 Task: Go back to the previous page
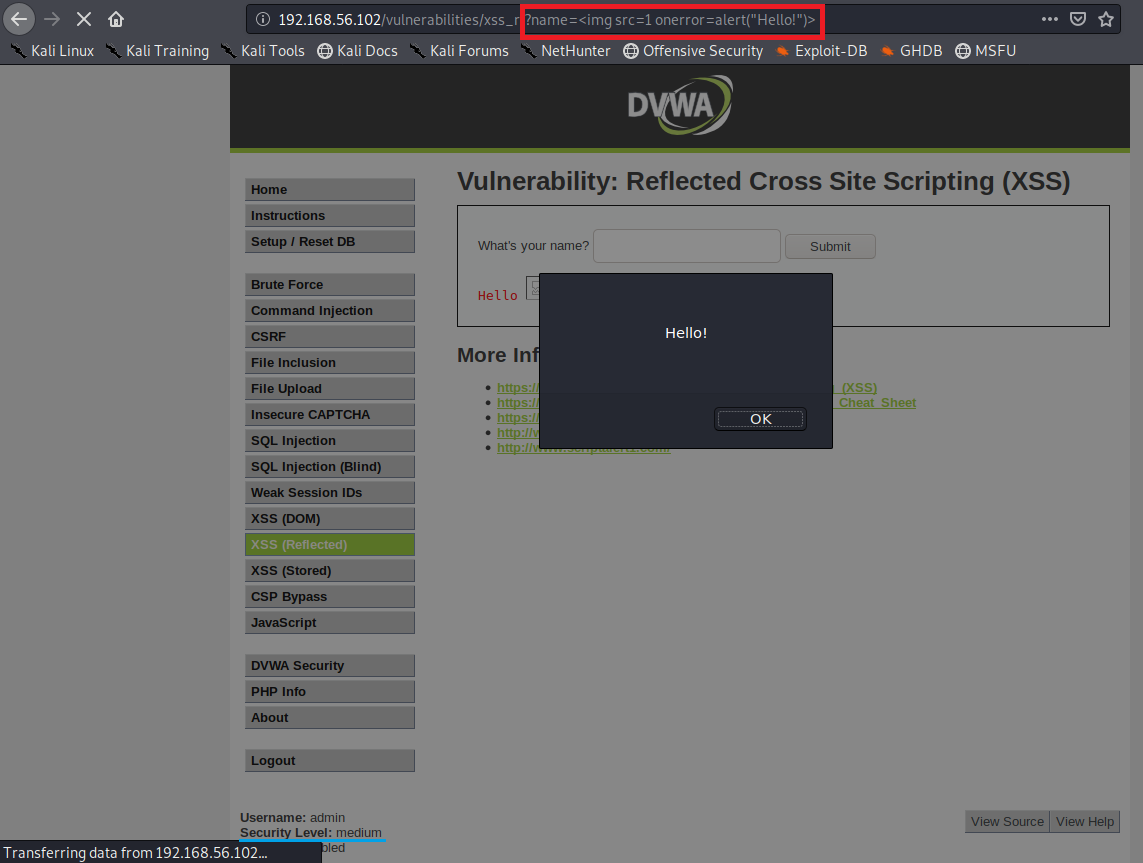point(19,19)
